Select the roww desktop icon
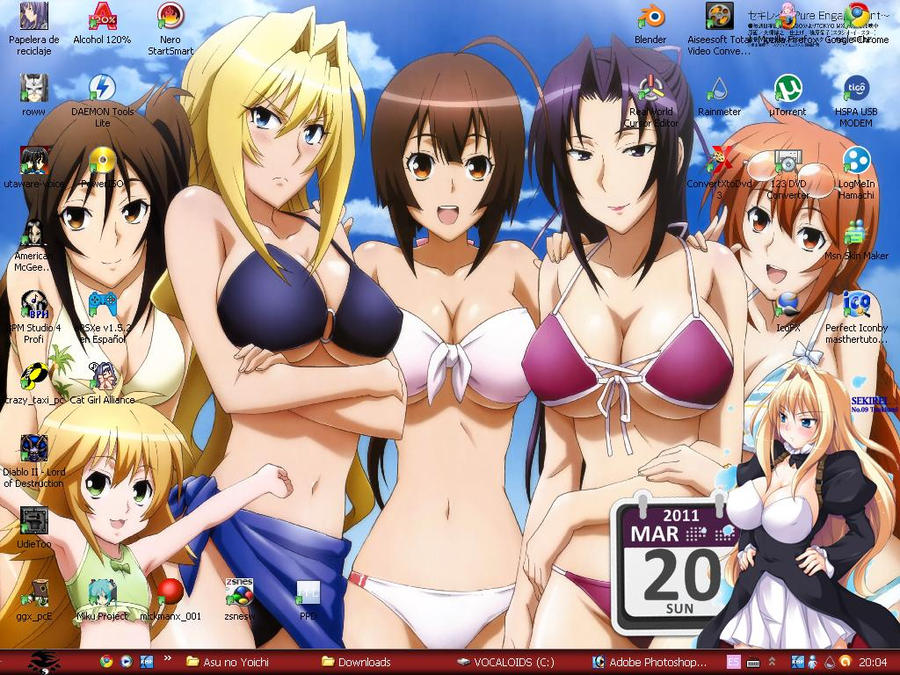This screenshot has height=675, width=900. tap(34, 96)
